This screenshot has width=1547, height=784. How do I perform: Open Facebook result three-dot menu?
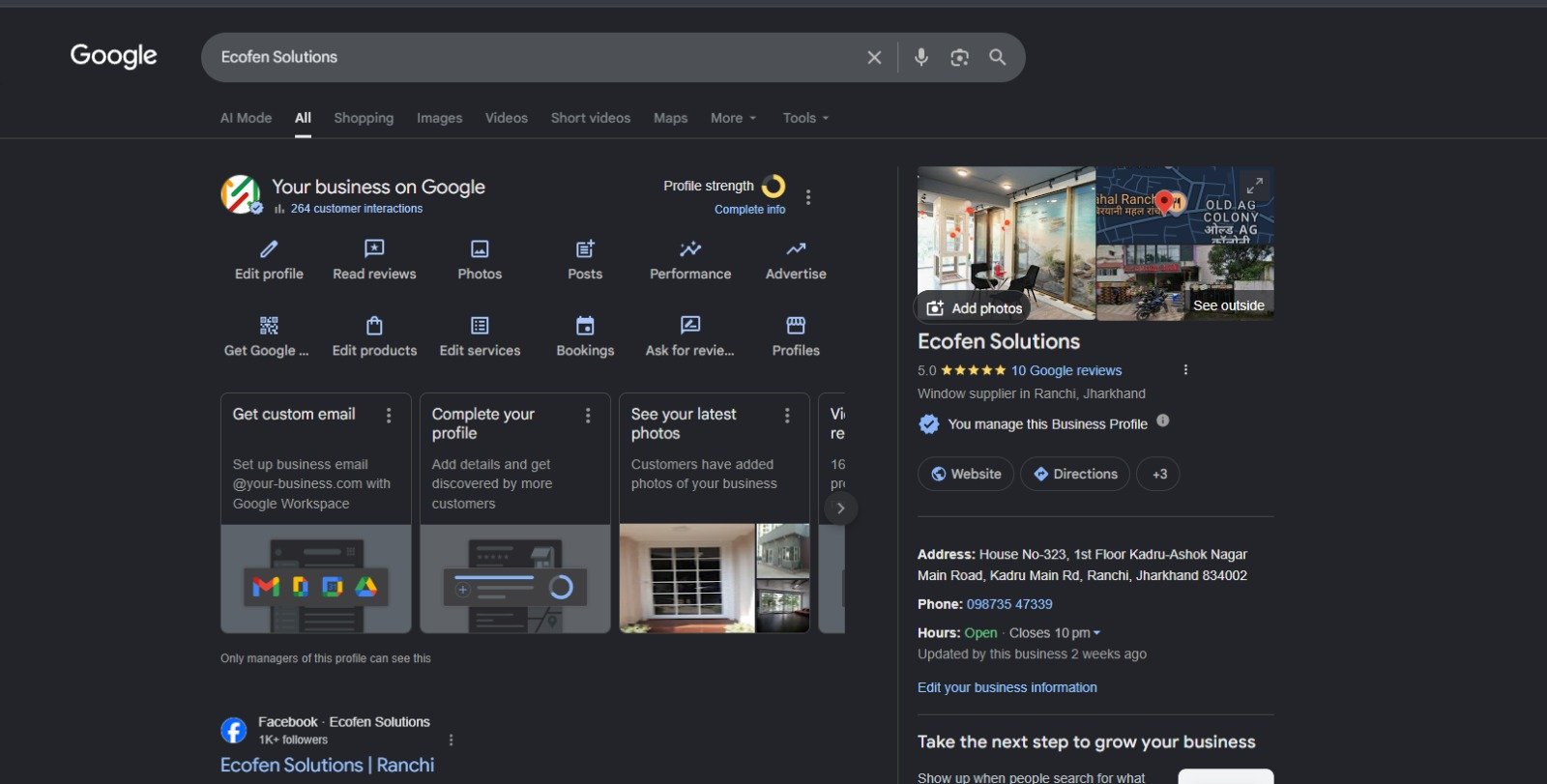[451, 740]
